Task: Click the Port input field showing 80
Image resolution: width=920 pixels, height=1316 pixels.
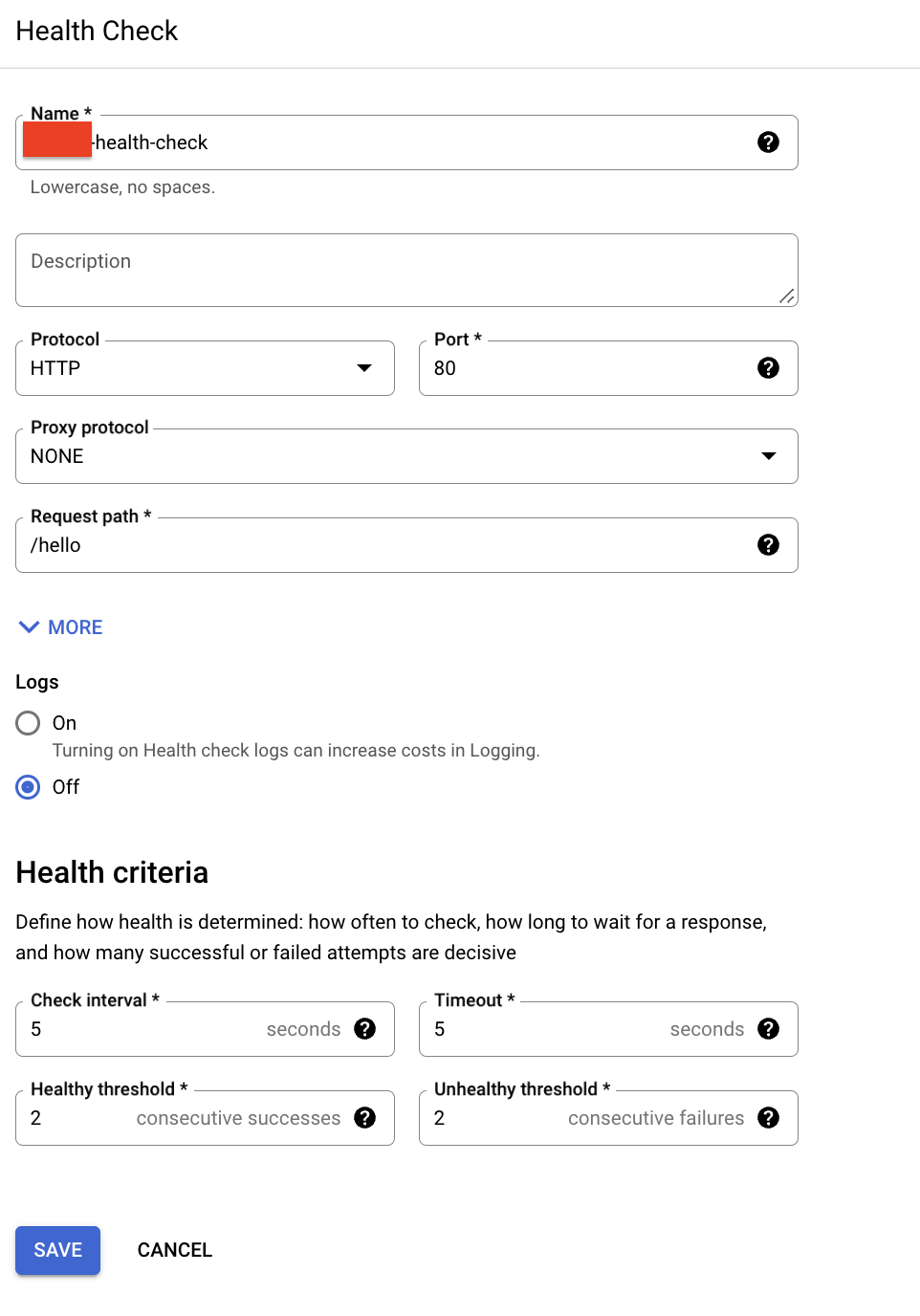Action: point(583,368)
